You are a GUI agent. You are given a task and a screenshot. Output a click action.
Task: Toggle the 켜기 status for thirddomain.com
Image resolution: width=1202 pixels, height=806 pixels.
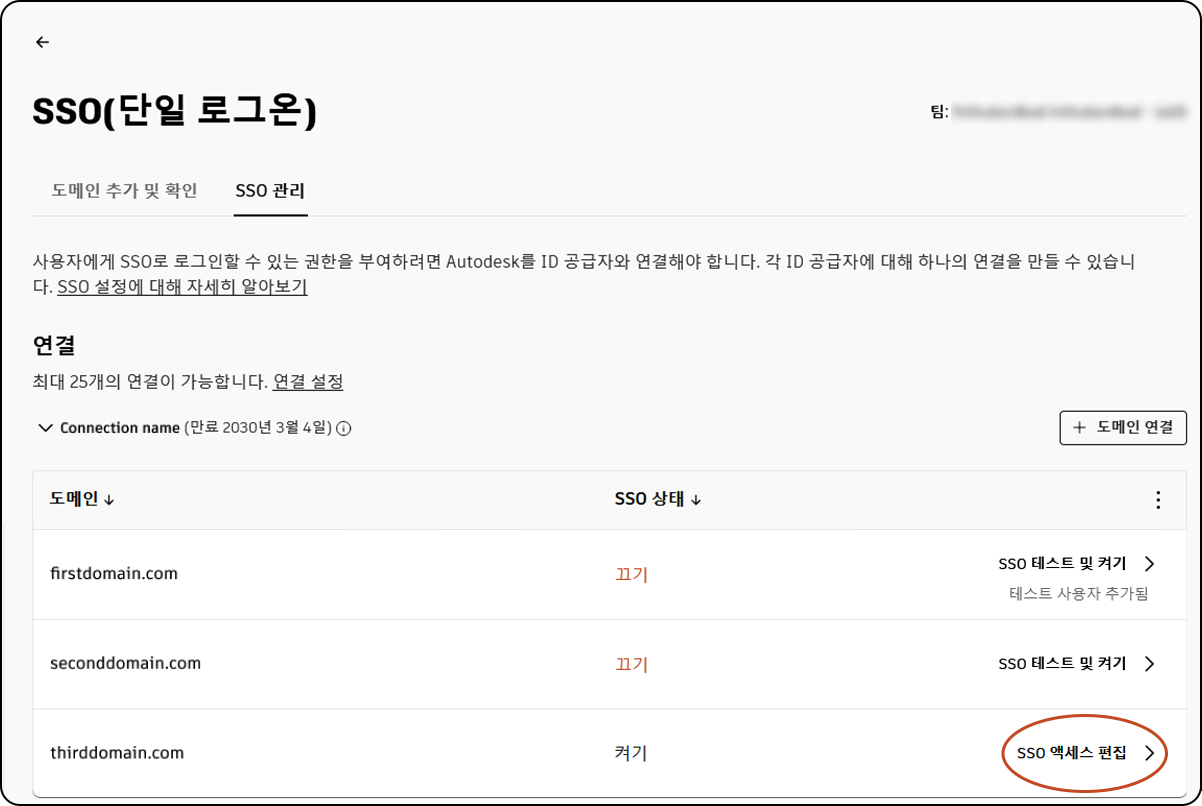(x=631, y=753)
